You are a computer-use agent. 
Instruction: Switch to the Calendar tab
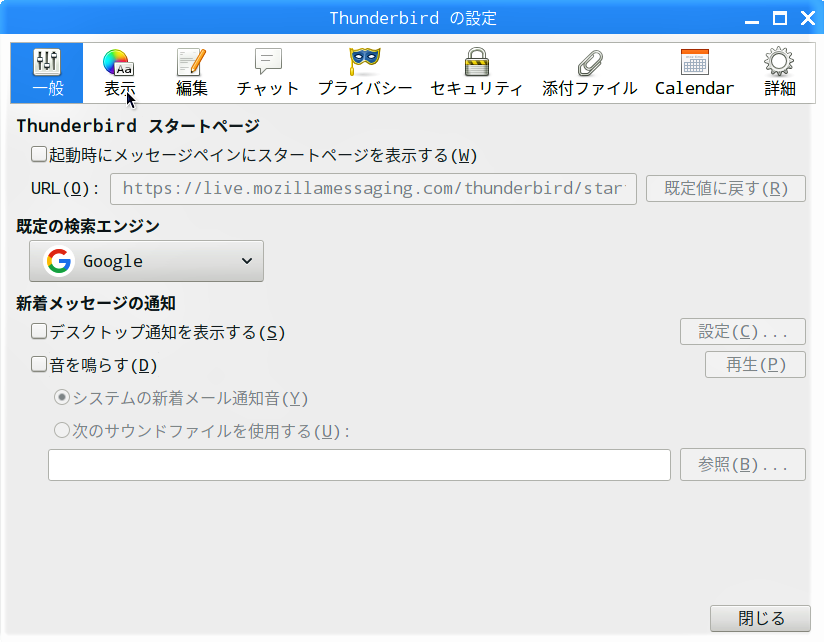click(x=694, y=73)
